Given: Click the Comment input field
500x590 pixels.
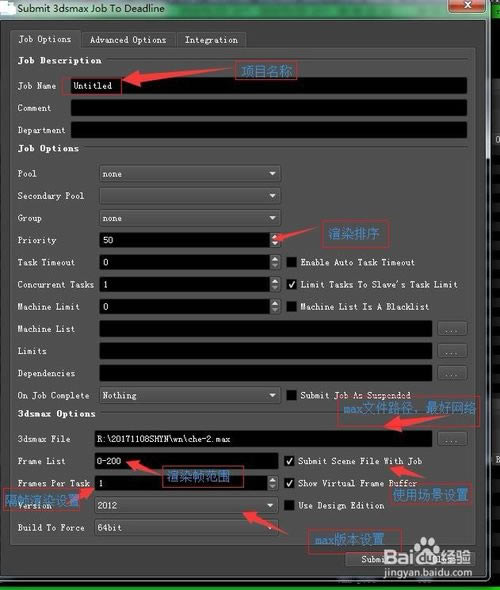Looking at the screenshot, I should [x=269, y=108].
